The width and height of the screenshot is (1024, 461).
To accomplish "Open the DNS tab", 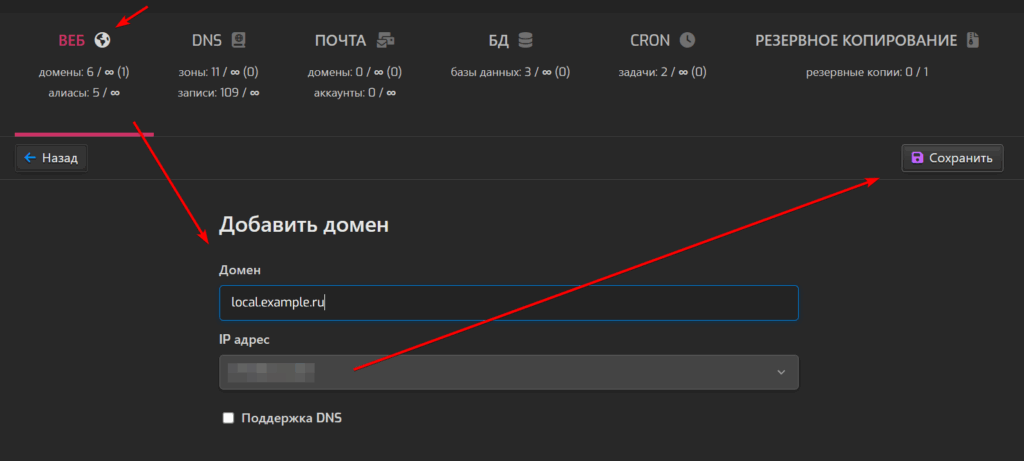I will 206,41.
